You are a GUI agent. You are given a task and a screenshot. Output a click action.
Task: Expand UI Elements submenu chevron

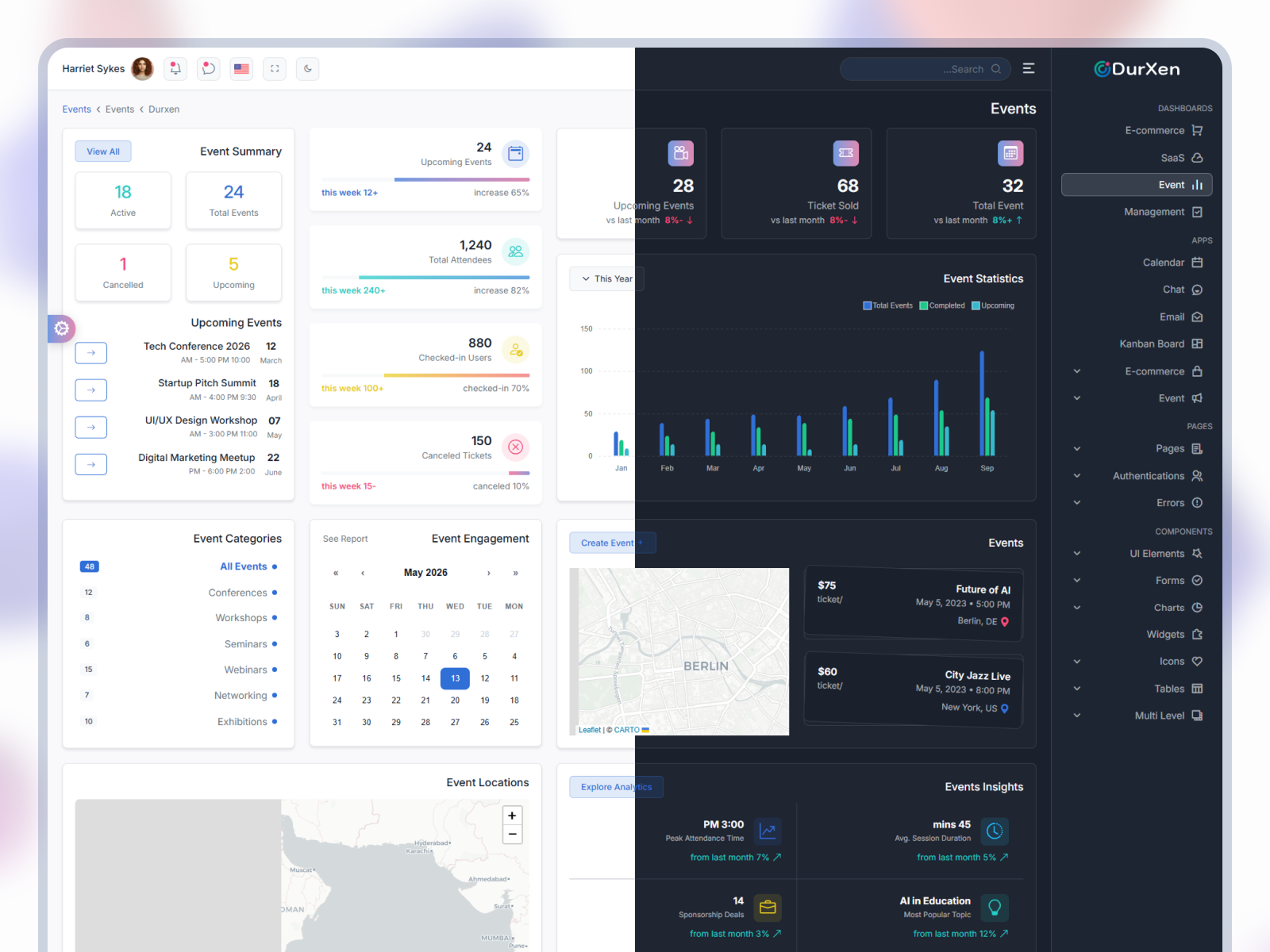click(x=1077, y=554)
